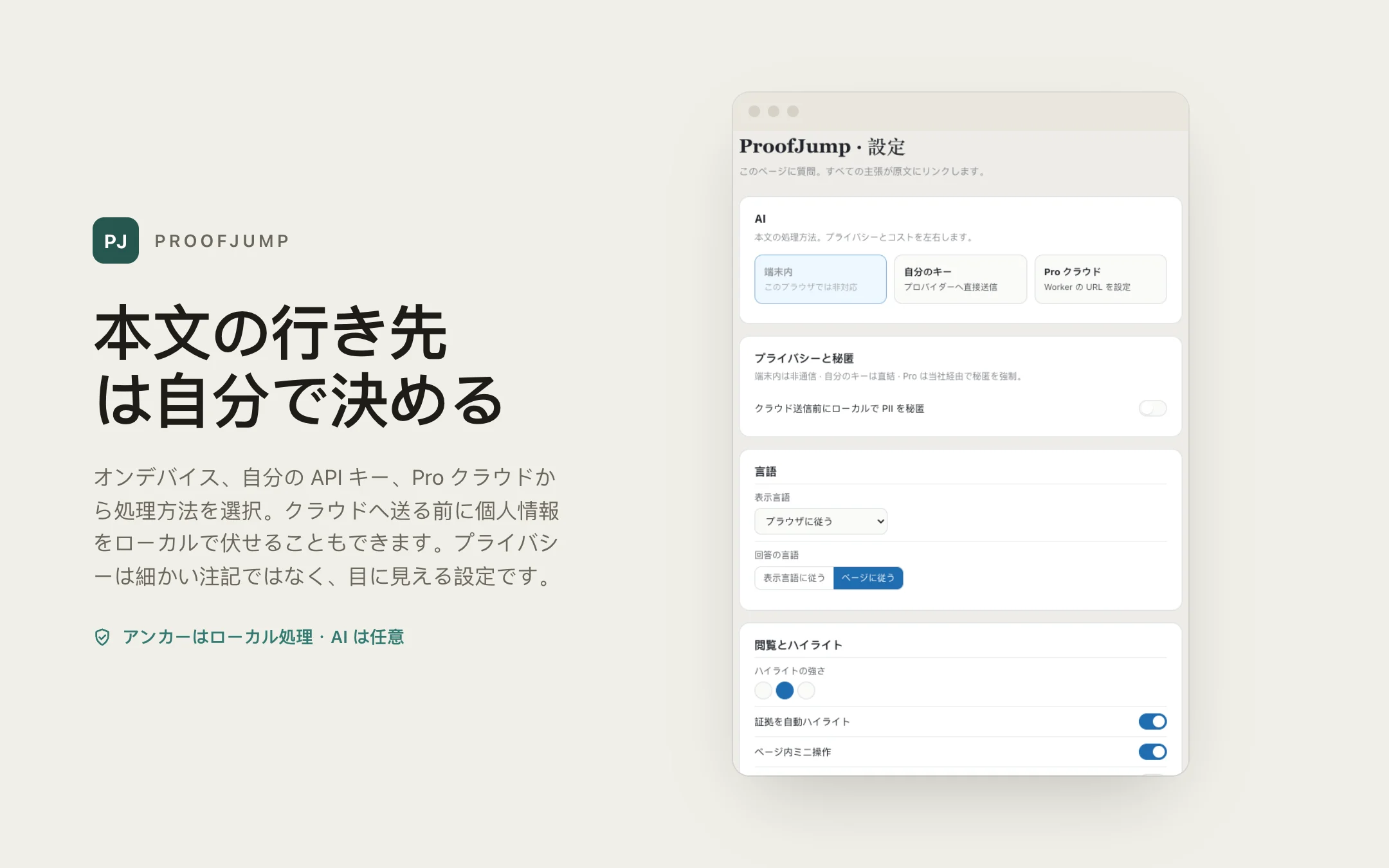Toggle クラウド送信前にローカルで PII を秘匿 switch
The height and width of the screenshot is (868, 1389).
1152,408
